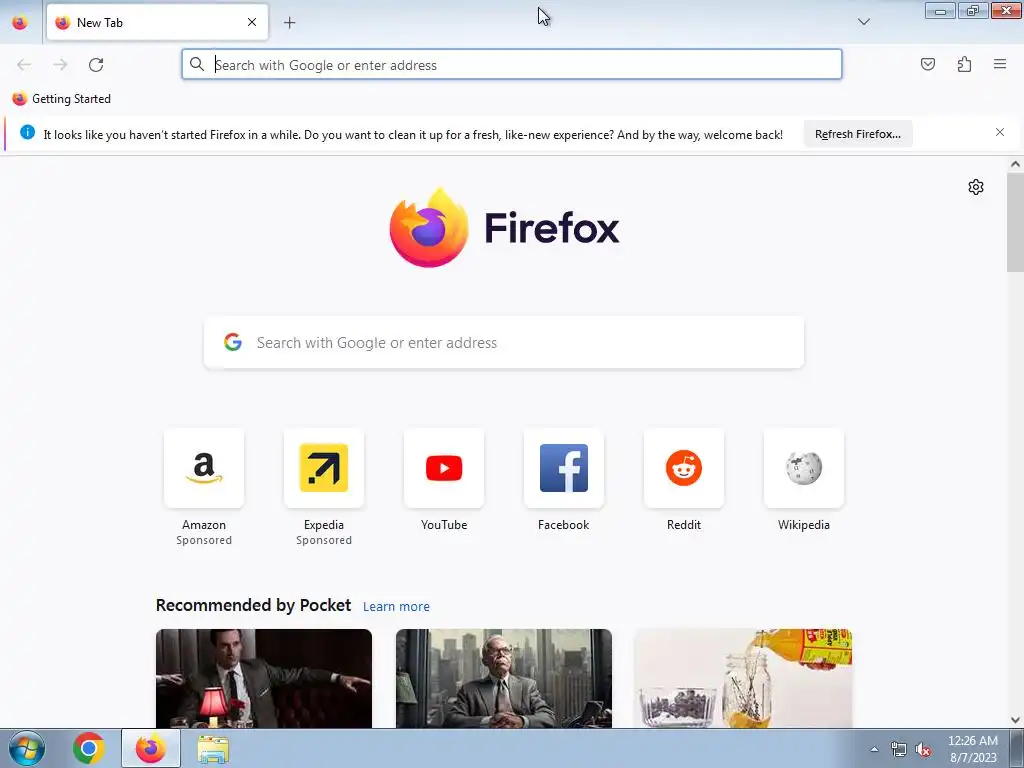Click the info icon in notification bar

(27, 132)
